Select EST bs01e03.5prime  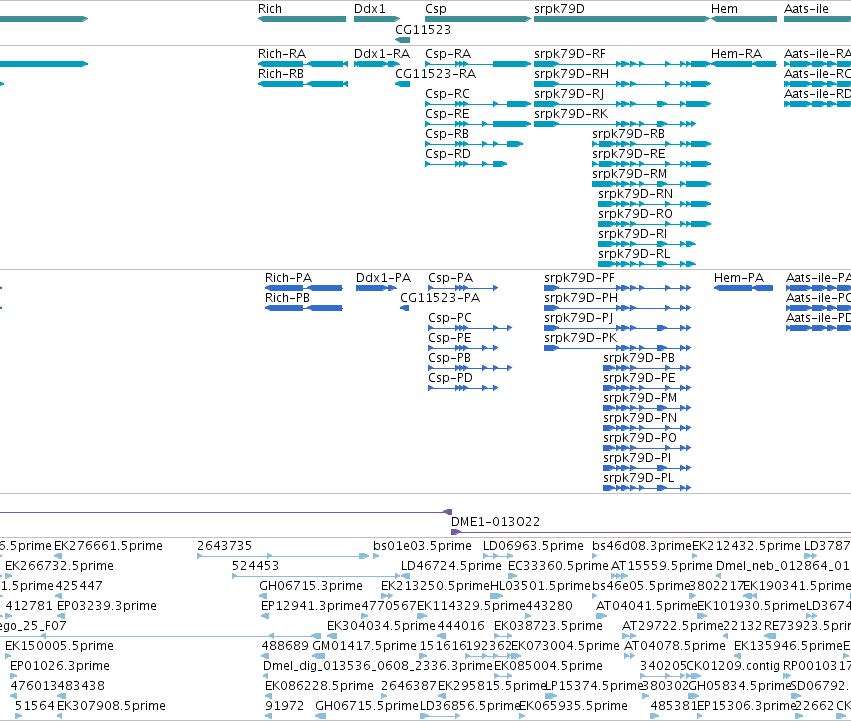(x=422, y=546)
